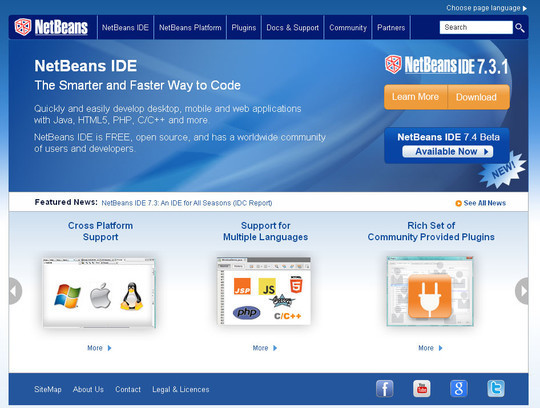Open the Plugins menu item
Viewport: 540px width, 408px height.
coord(244,28)
